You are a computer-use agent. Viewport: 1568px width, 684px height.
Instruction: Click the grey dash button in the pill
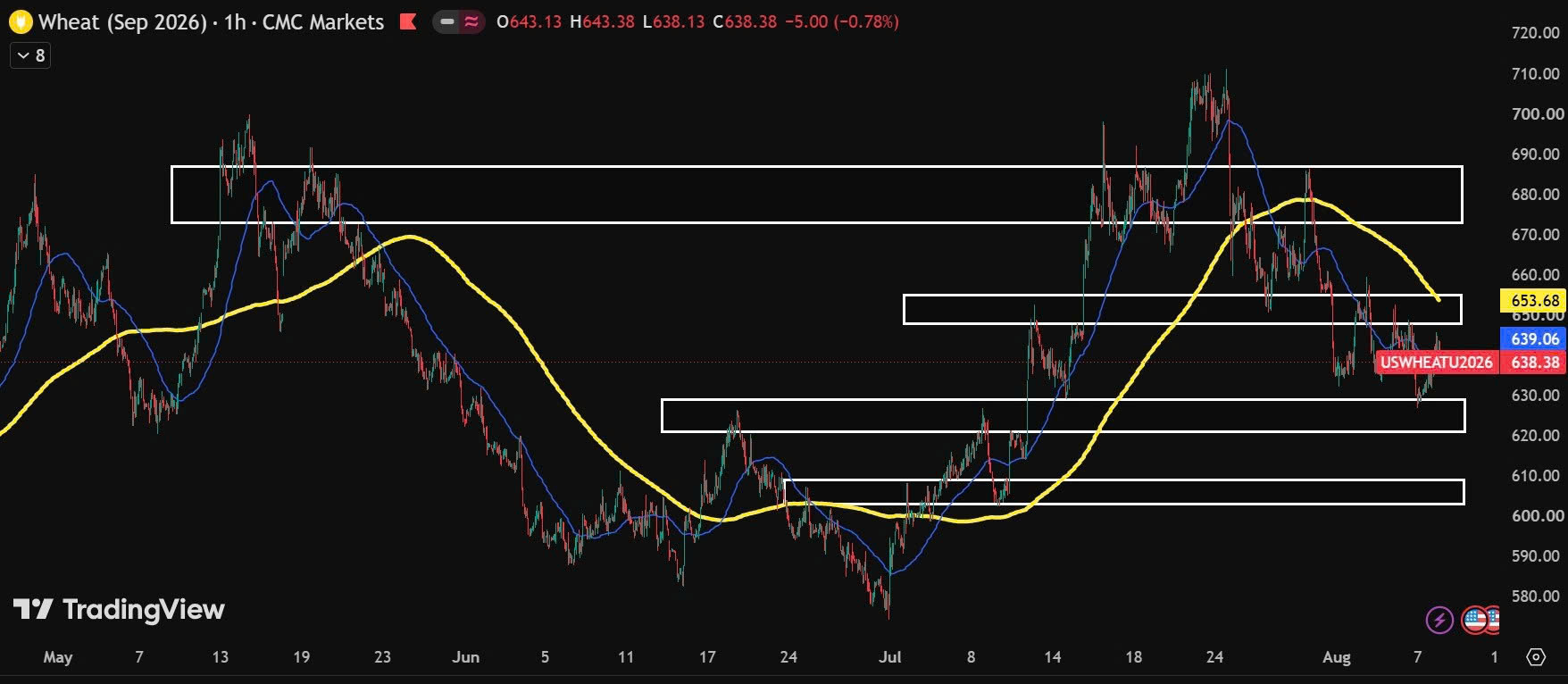click(447, 21)
